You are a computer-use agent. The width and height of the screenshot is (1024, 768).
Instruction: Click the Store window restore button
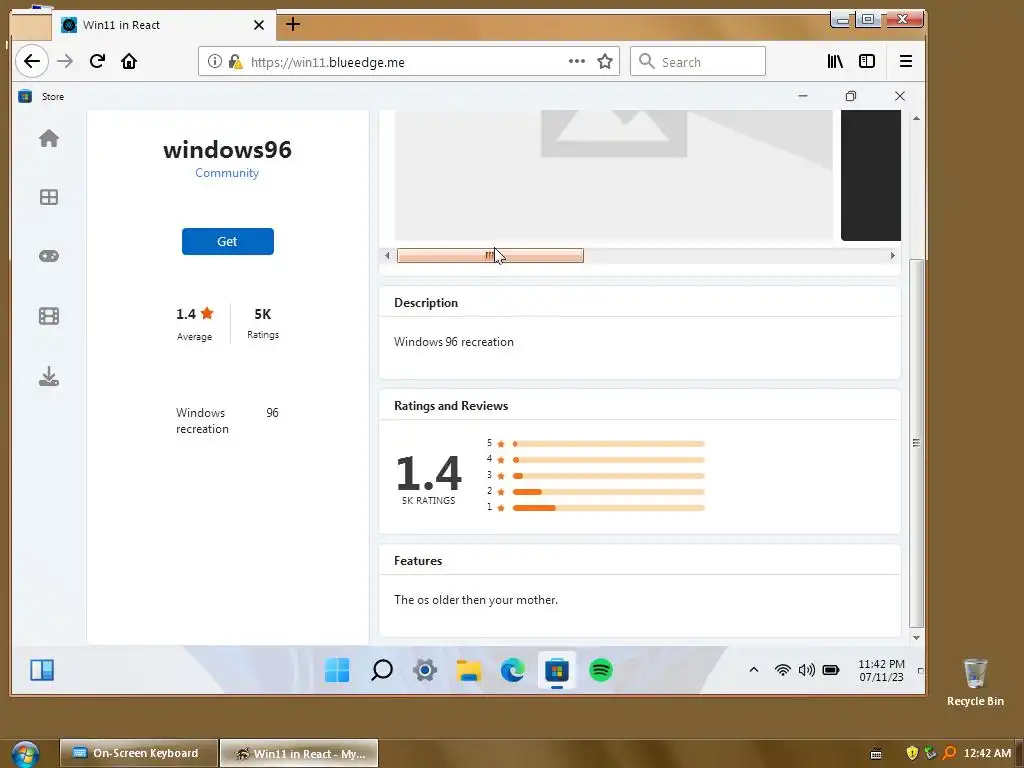pyautogui.click(x=850, y=96)
